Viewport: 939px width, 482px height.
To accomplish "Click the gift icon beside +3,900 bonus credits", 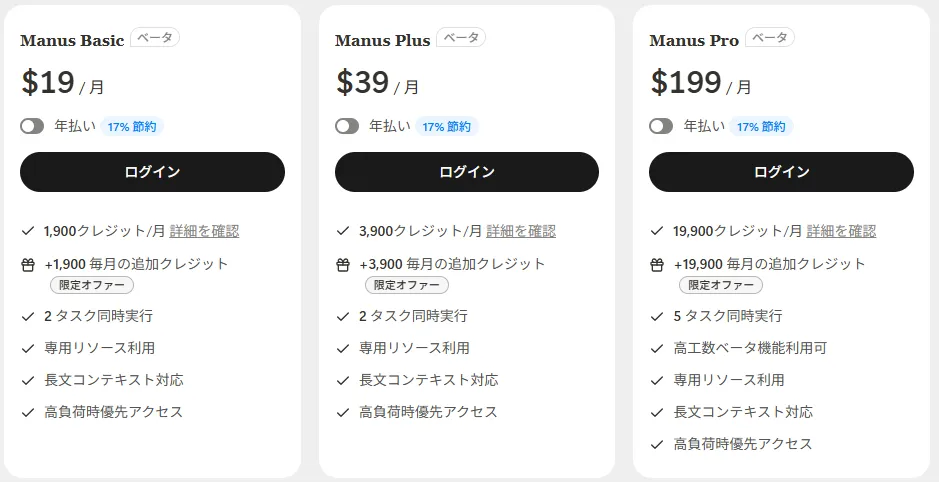I will [x=343, y=265].
